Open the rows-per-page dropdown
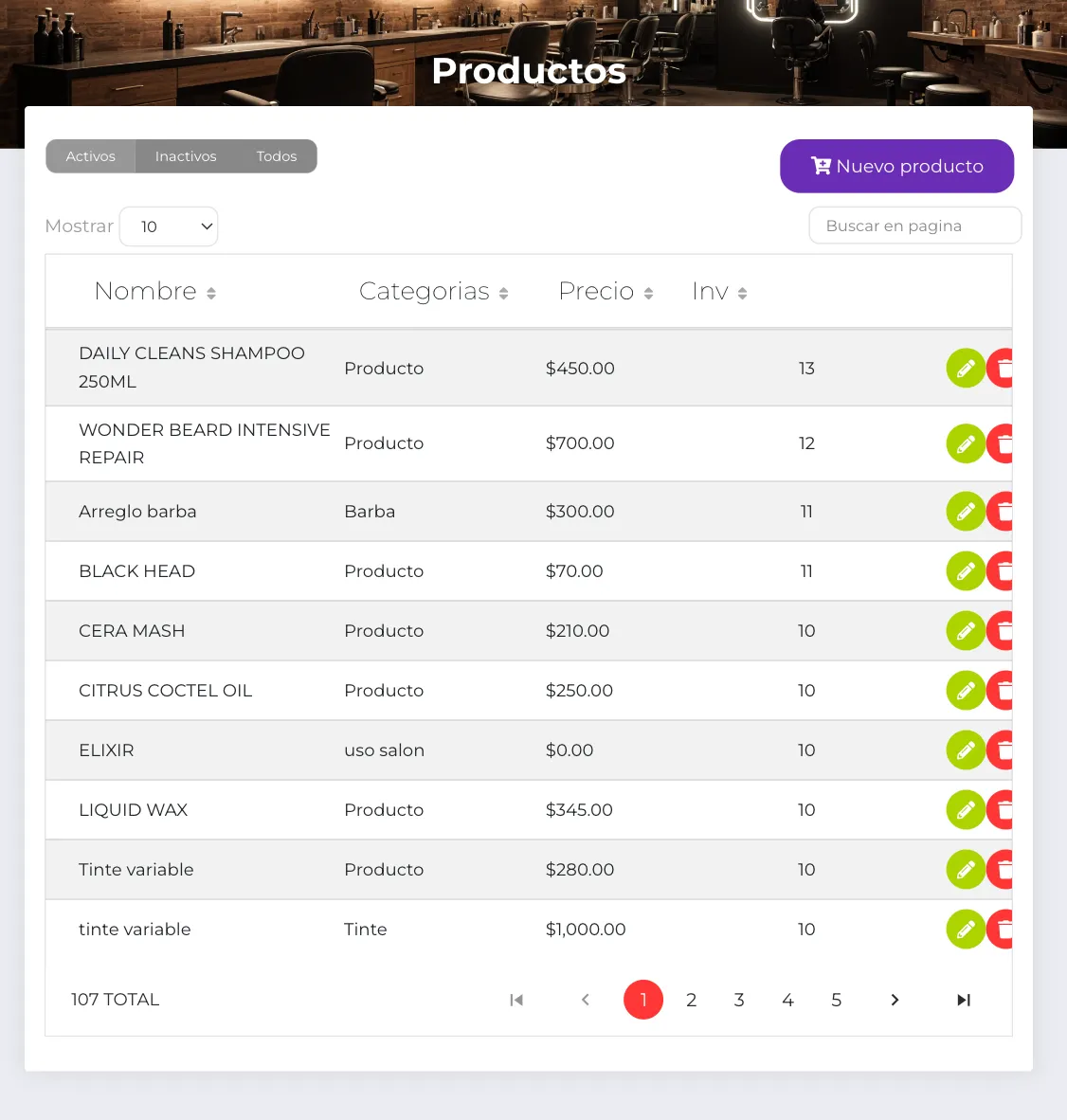This screenshot has width=1067, height=1120. (169, 226)
